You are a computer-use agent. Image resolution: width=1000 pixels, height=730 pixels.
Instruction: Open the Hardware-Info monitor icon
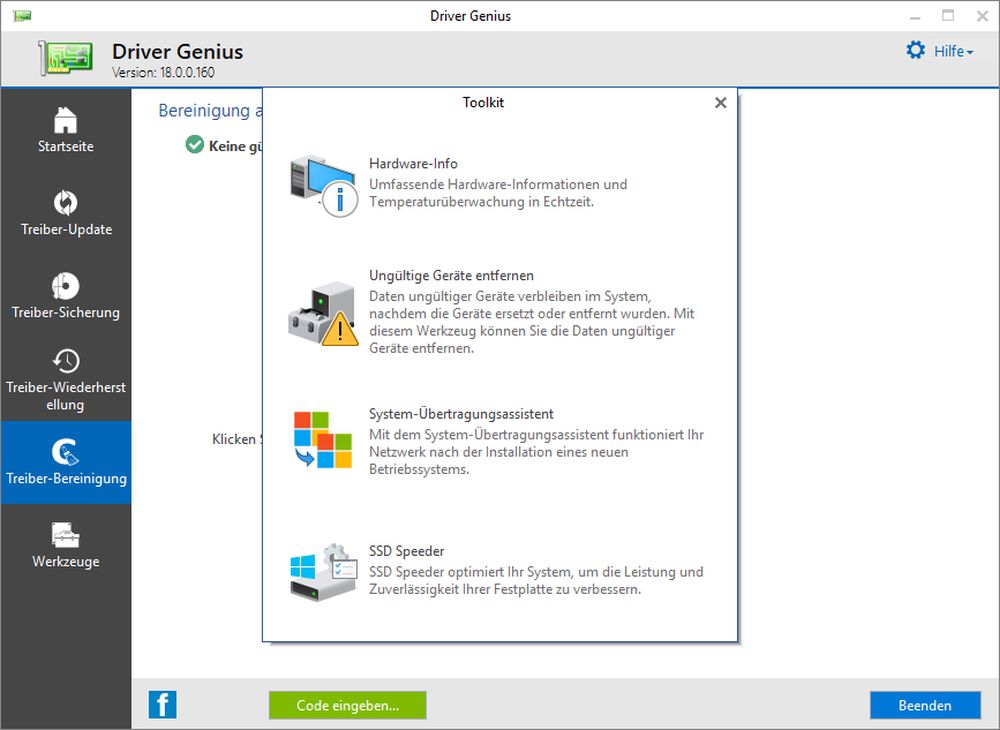322,185
